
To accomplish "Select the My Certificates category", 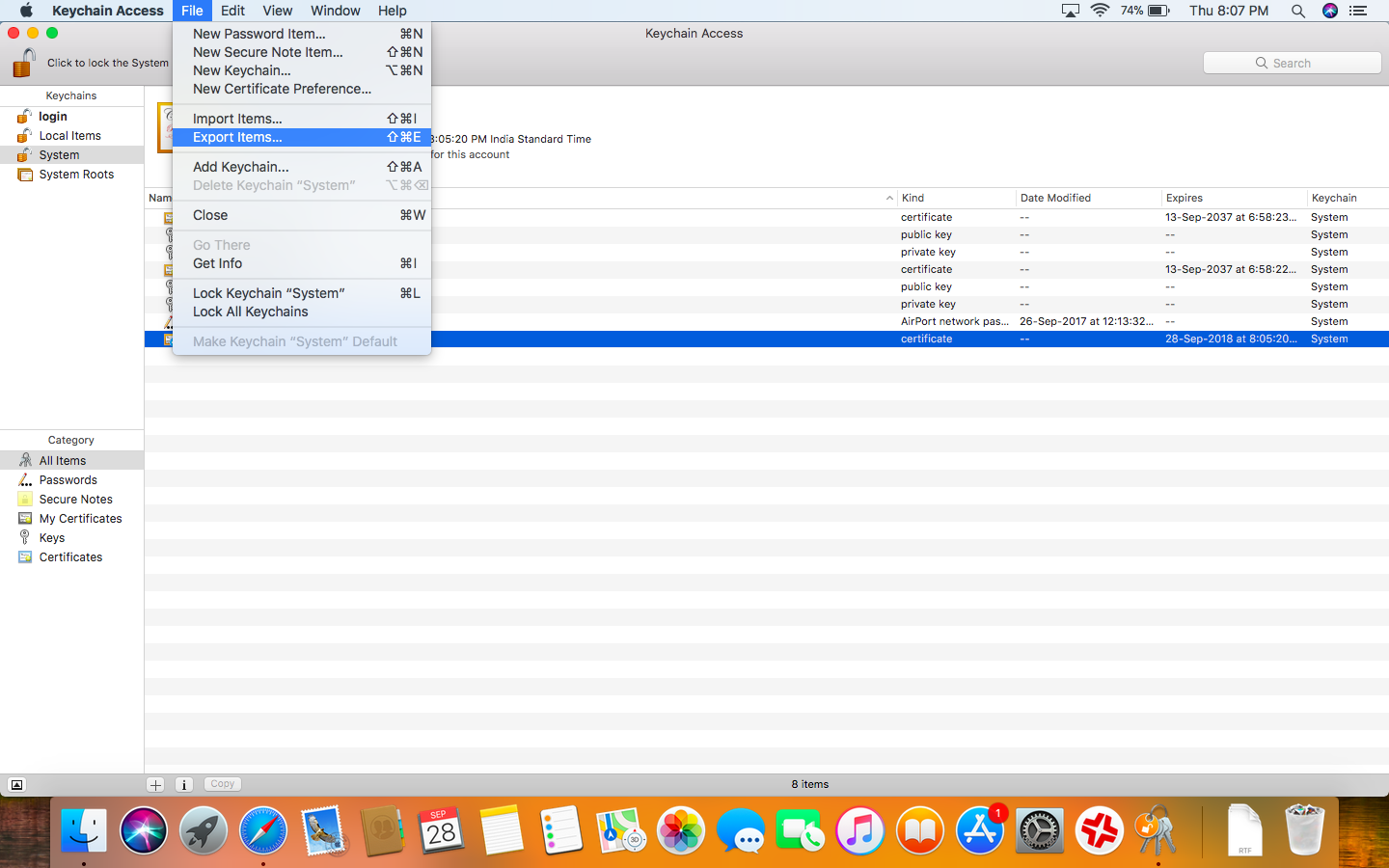I will pyautogui.click(x=72, y=519).
